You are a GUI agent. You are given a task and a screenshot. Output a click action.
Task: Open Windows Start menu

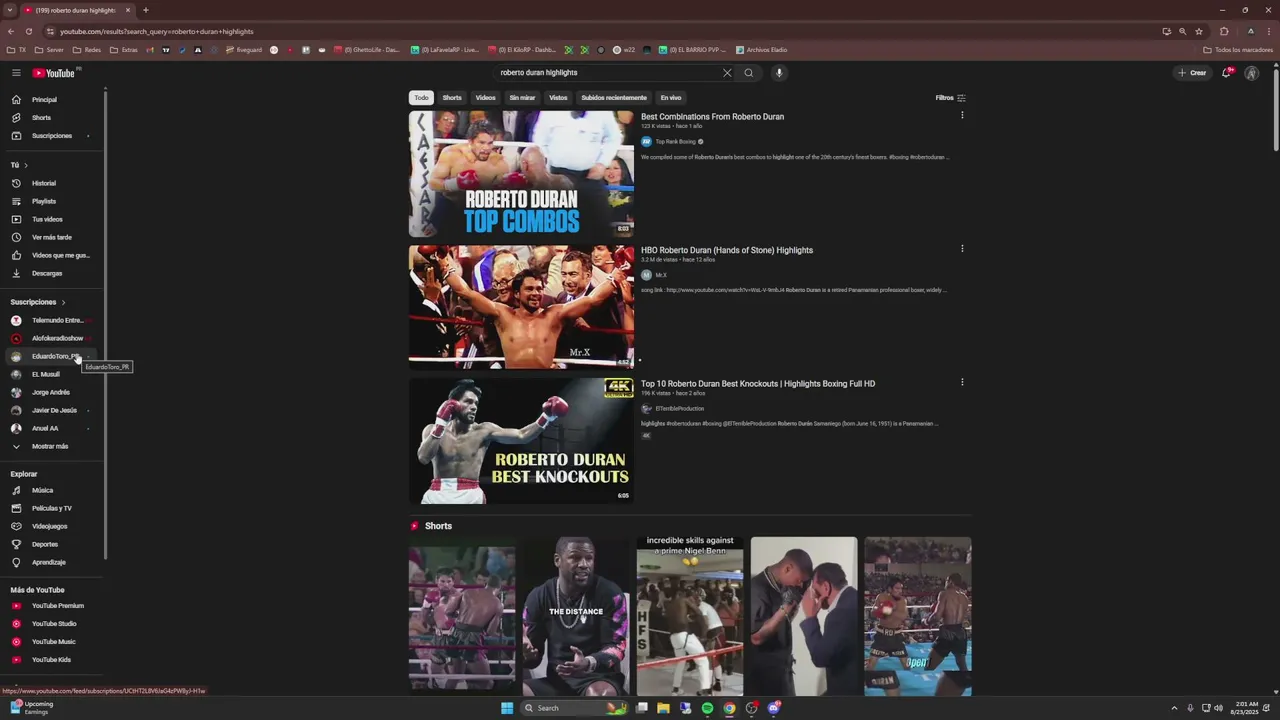coord(507,708)
